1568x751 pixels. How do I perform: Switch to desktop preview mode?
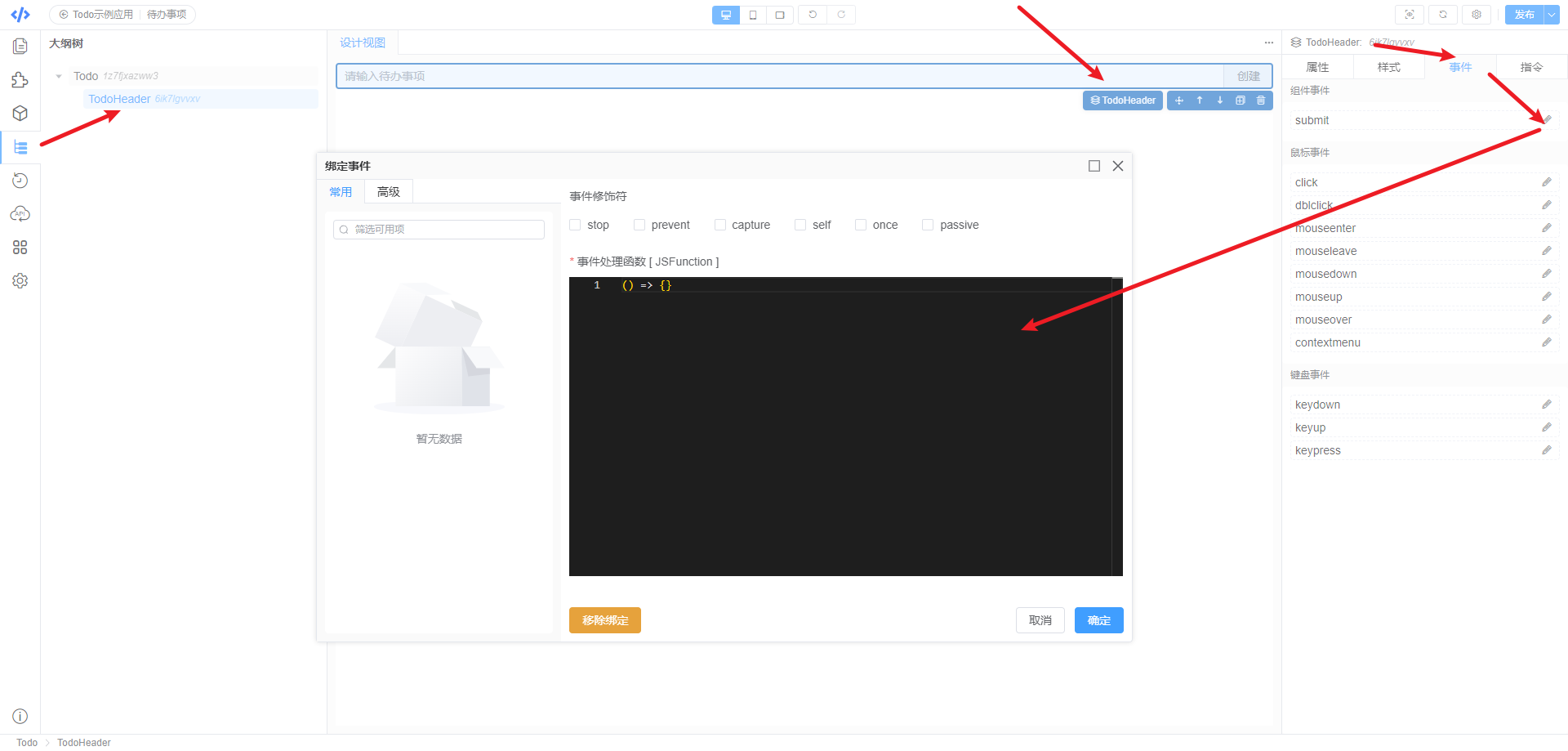[726, 15]
